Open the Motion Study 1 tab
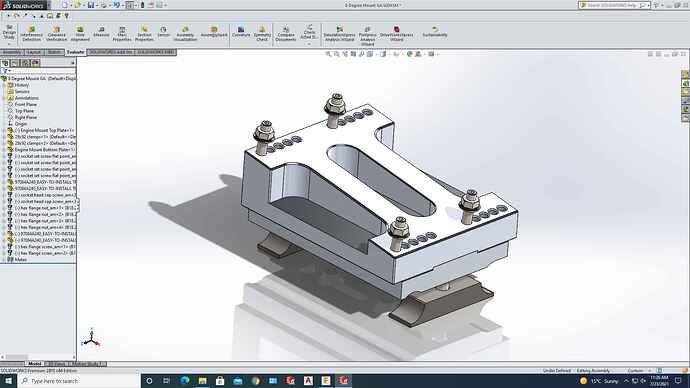 click(x=88, y=364)
